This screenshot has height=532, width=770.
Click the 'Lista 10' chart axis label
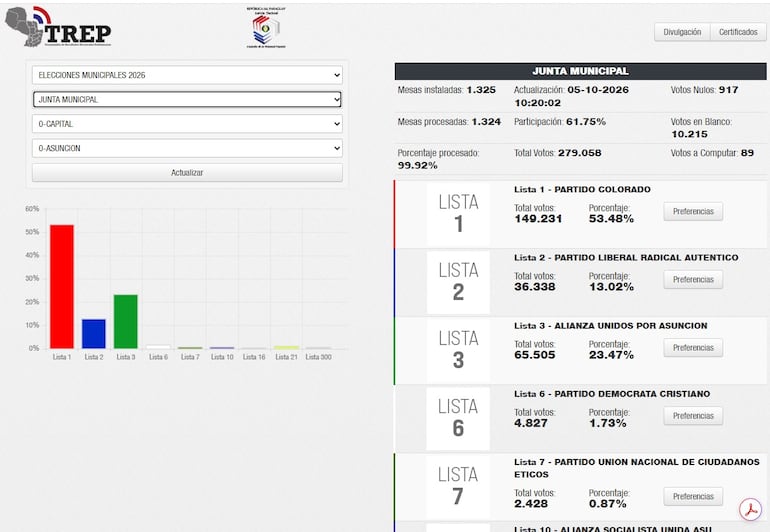(x=222, y=357)
